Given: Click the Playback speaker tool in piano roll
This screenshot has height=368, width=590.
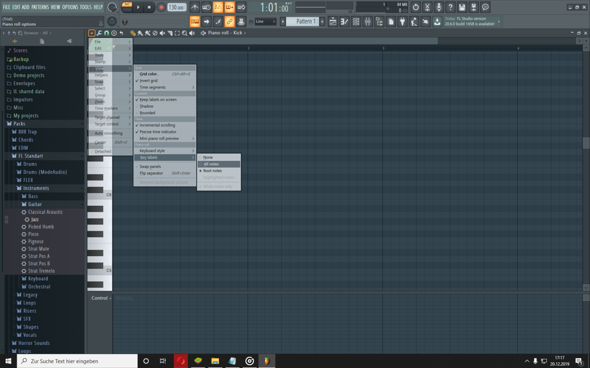Looking at the screenshot, I should pyautogui.click(x=192, y=33).
